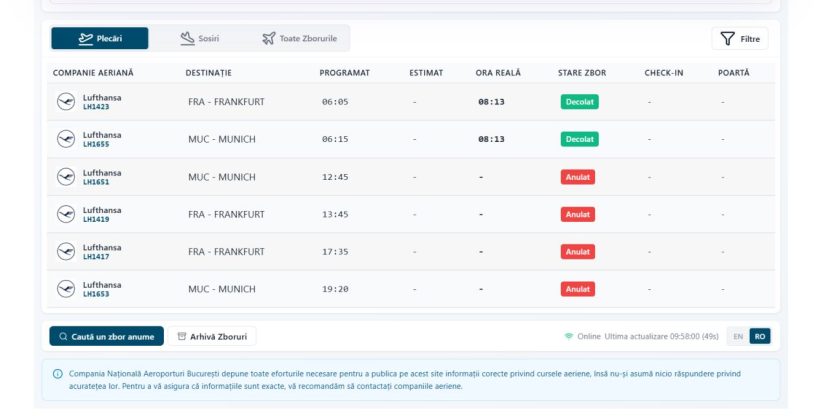Switch to the Plecări departures tab
The height and width of the screenshot is (420, 826).
click(x=100, y=39)
